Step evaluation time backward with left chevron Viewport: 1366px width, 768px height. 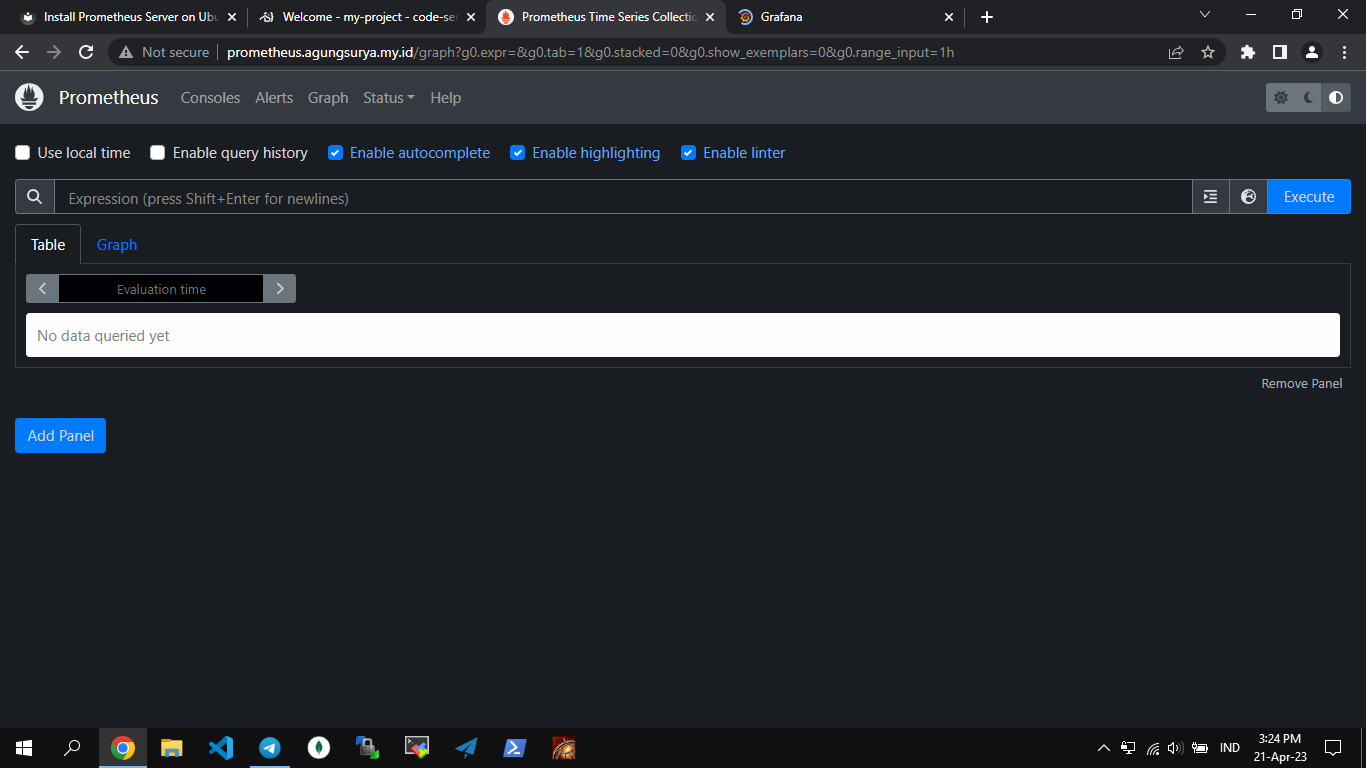point(42,289)
